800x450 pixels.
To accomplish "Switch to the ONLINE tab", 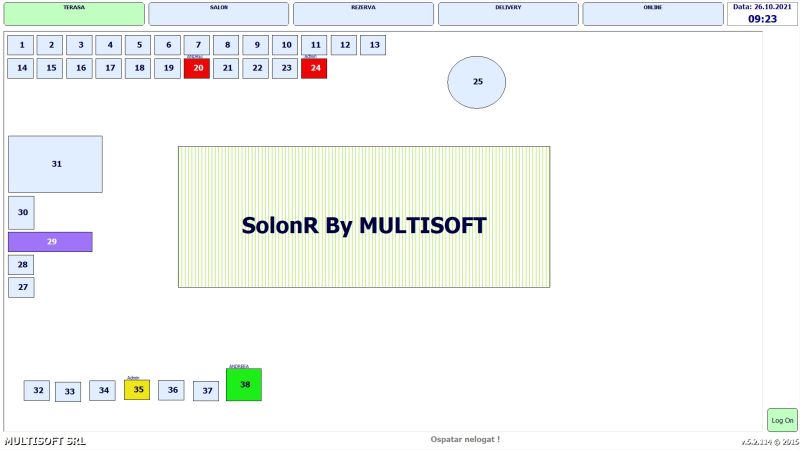I will (653, 14).
